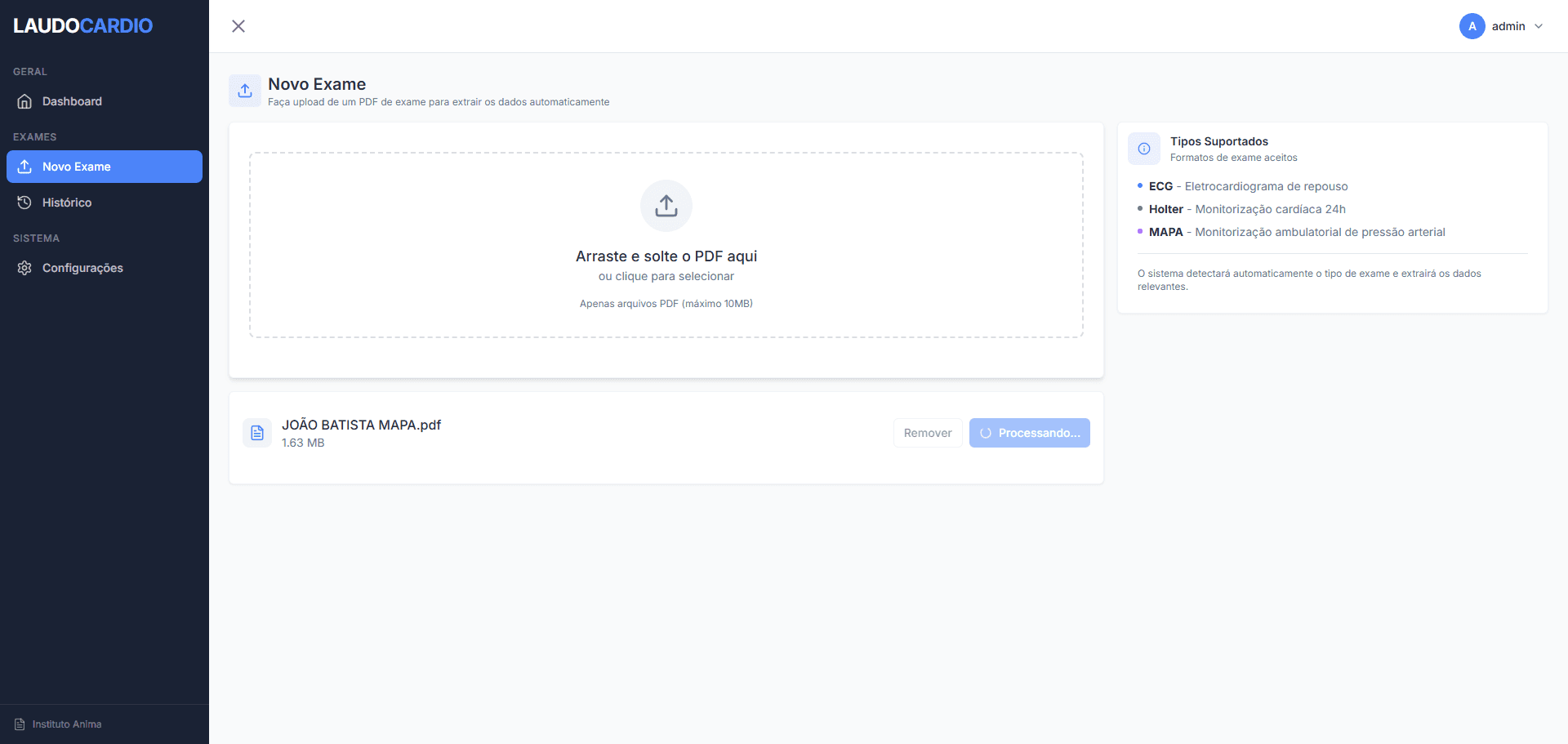Screen dimensions: 1568x744
Task: Click the upload icon in drop zone
Action: coord(666,206)
